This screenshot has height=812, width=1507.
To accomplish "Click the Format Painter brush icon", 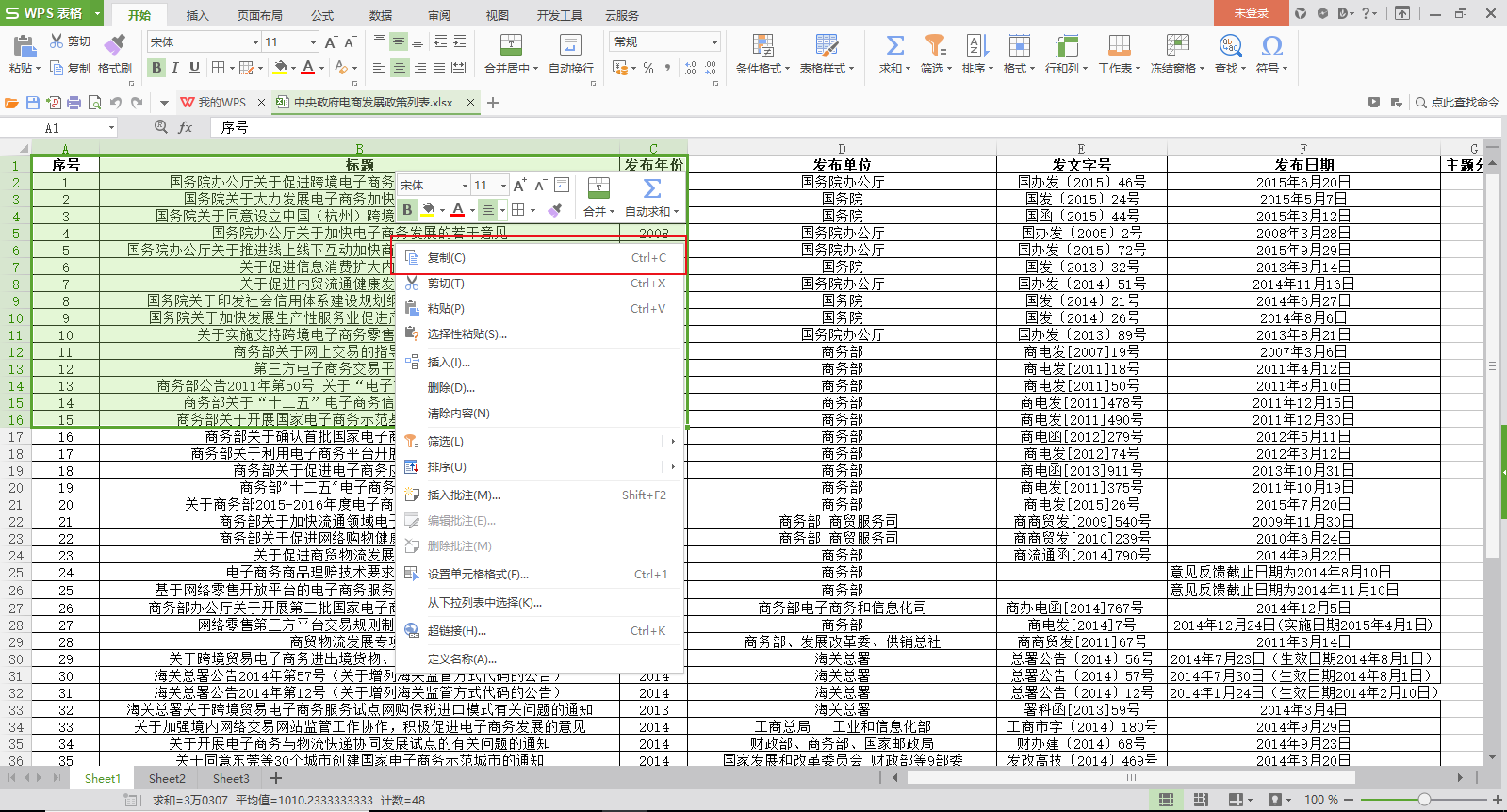I will click(114, 44).
